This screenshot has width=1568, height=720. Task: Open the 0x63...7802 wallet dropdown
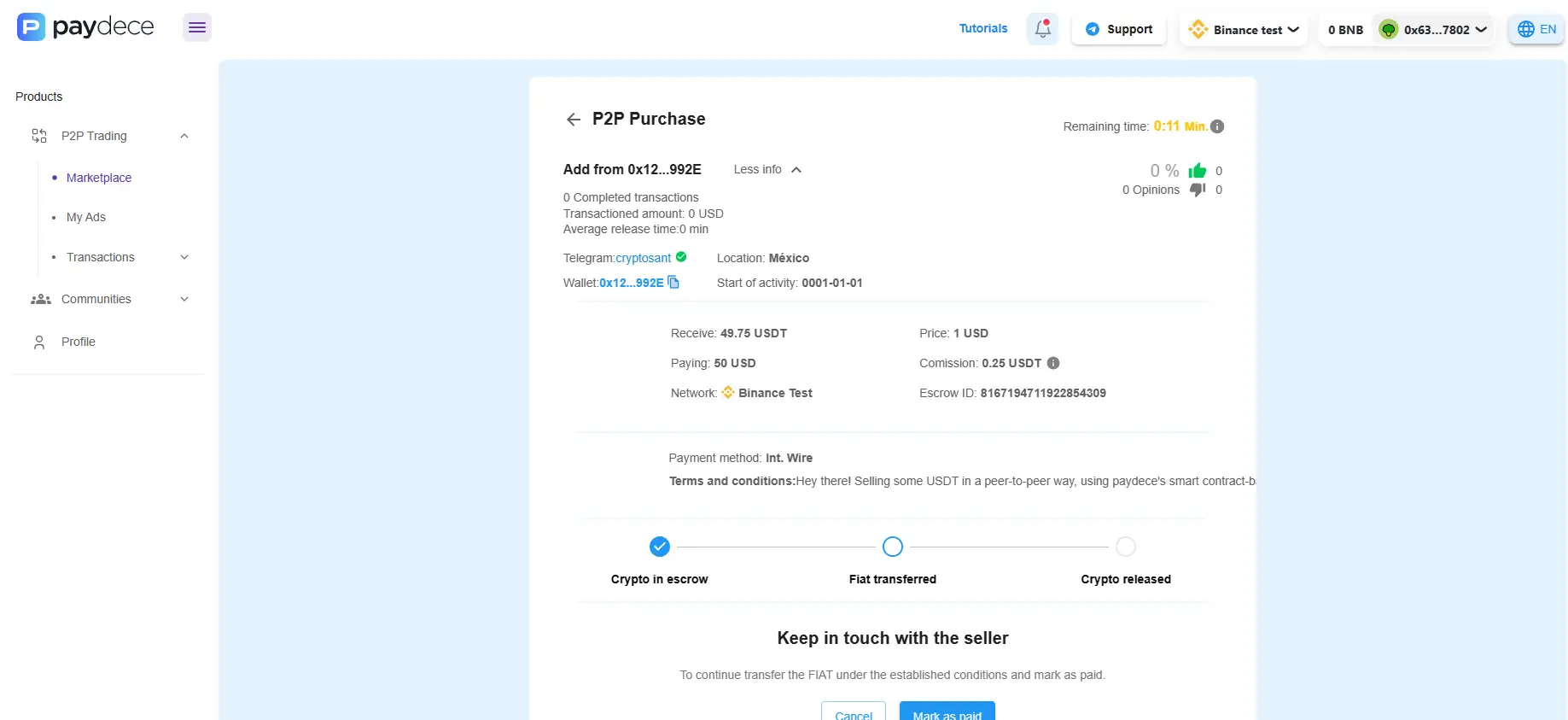click(x=1436, y=30)
